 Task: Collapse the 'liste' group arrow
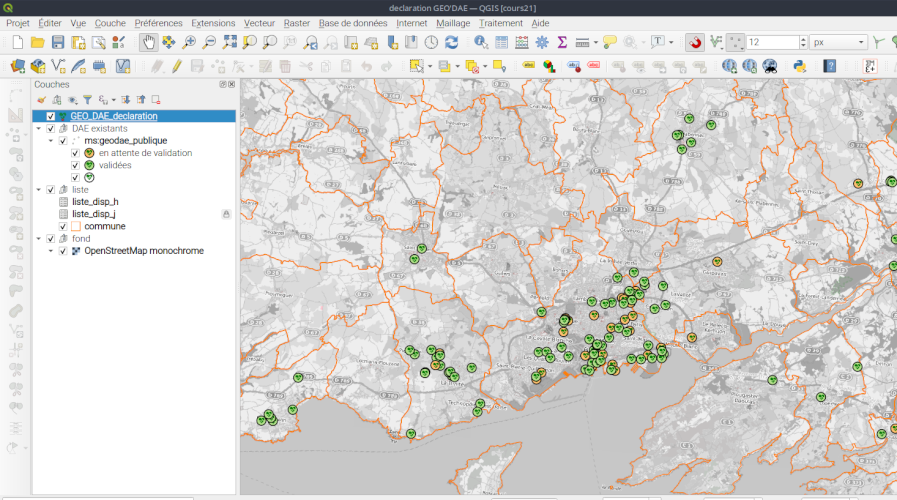[39, 189]
